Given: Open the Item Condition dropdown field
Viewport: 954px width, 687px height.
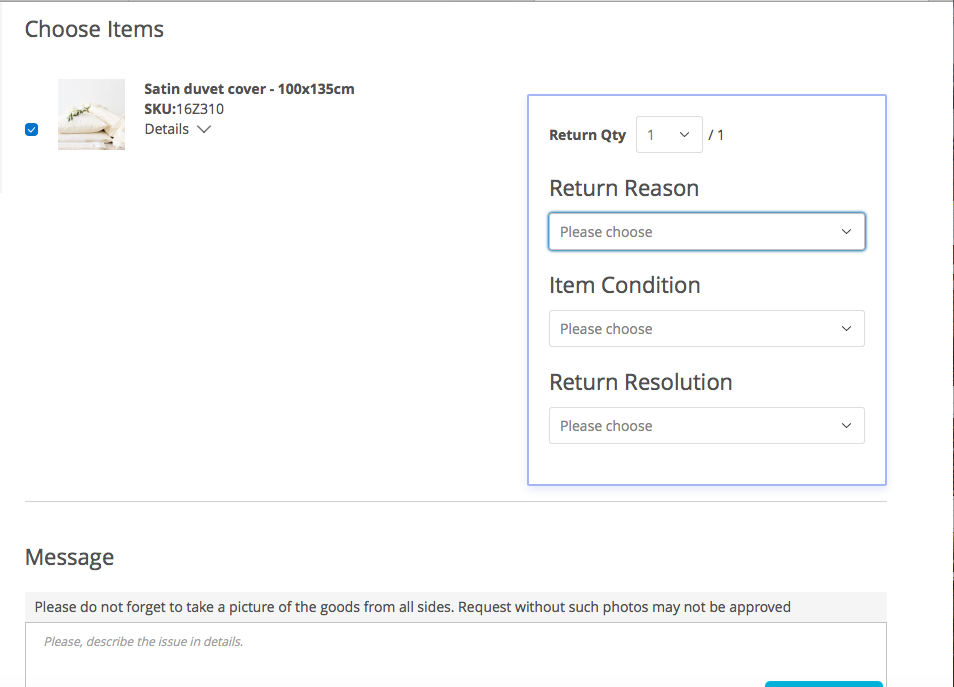Looking at the screenshot, I should (x=706, y=329).
